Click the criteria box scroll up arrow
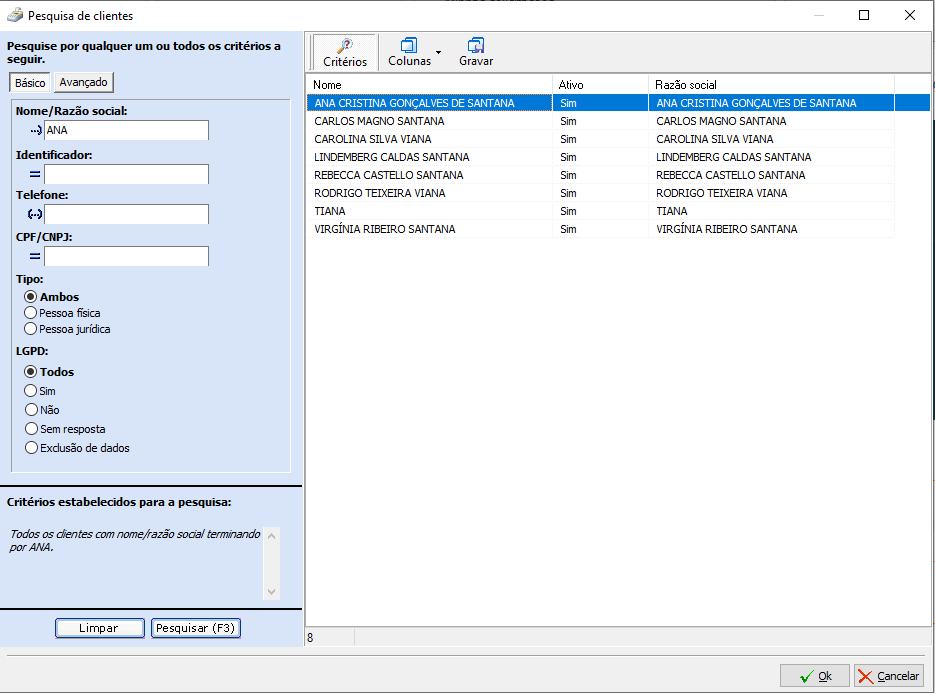The width and height of the screenshot is (935, 693). click(x=271, y=536)
